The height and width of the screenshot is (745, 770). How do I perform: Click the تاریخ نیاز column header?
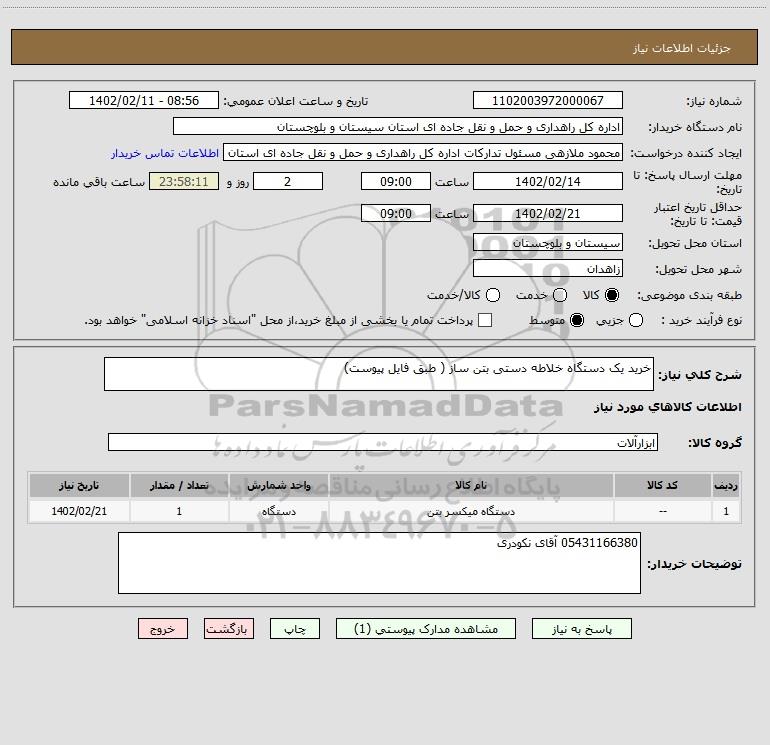[79, 485]
